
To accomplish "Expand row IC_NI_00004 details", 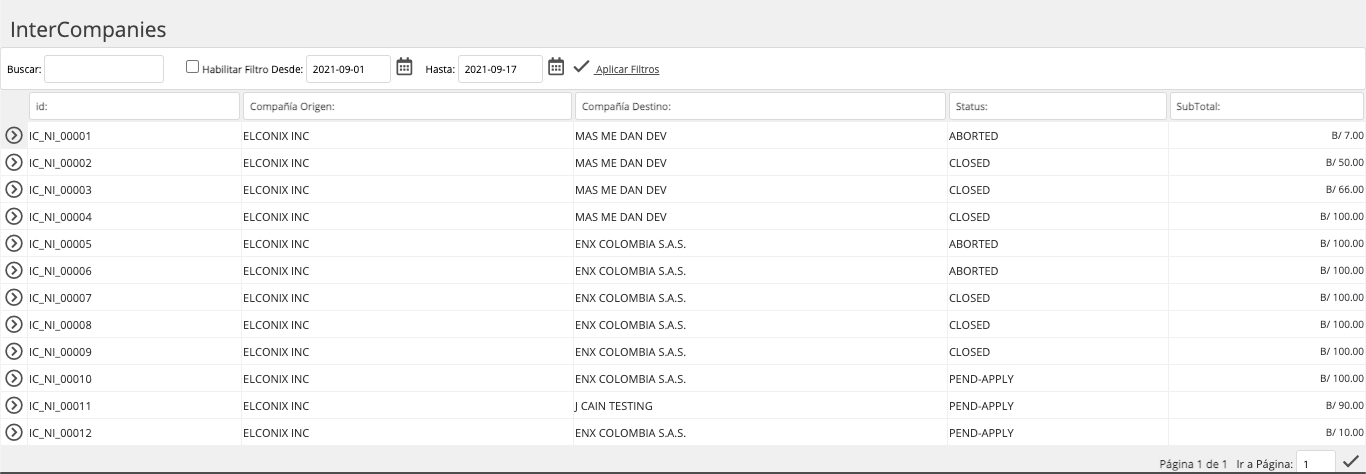I will pos(14,216).
